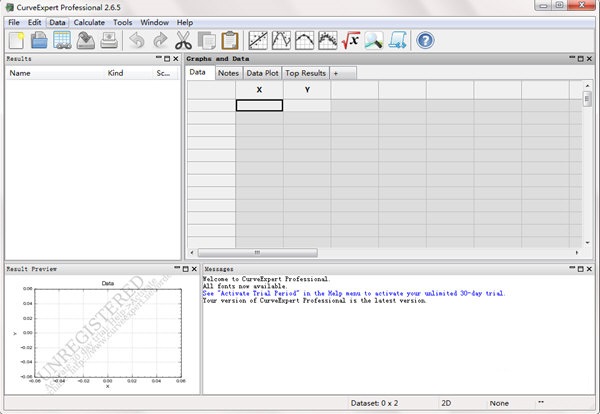Click the New document toolbar icon

(17, 41)
